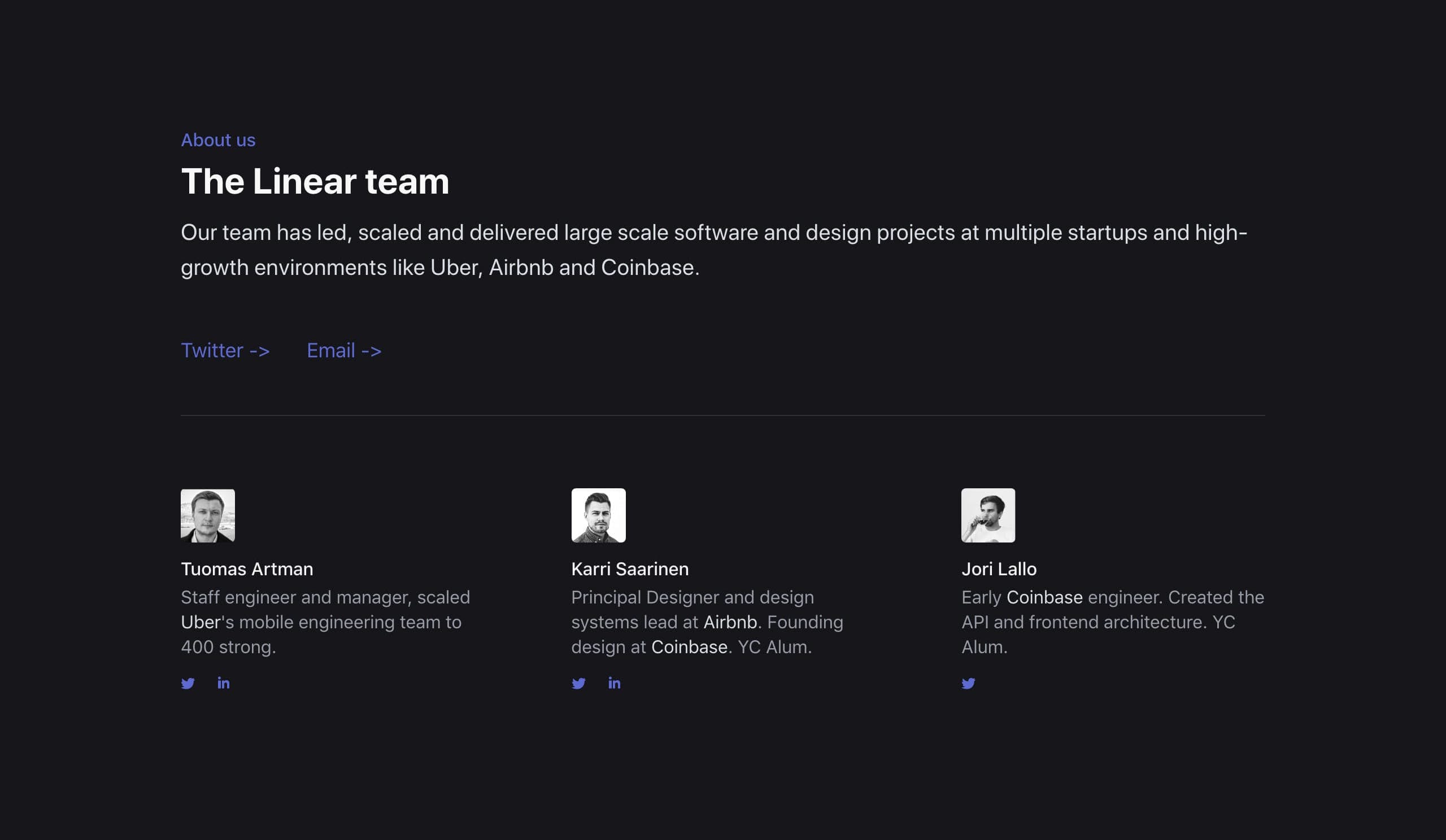The width and height of the screenshot is (1446, 840).
Task: Open Karri Saarinen's Twitter icon
Action: [x=578, y=684]
